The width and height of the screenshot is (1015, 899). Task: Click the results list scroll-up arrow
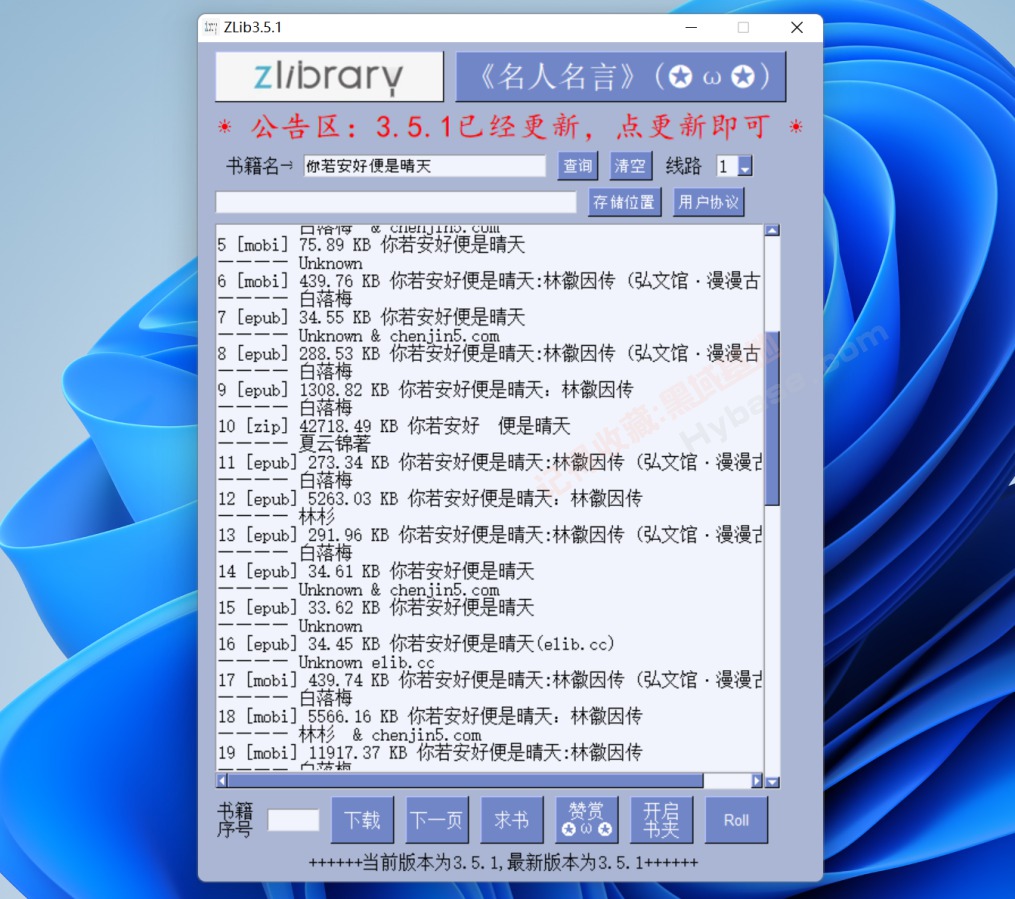tap(772, 230)
